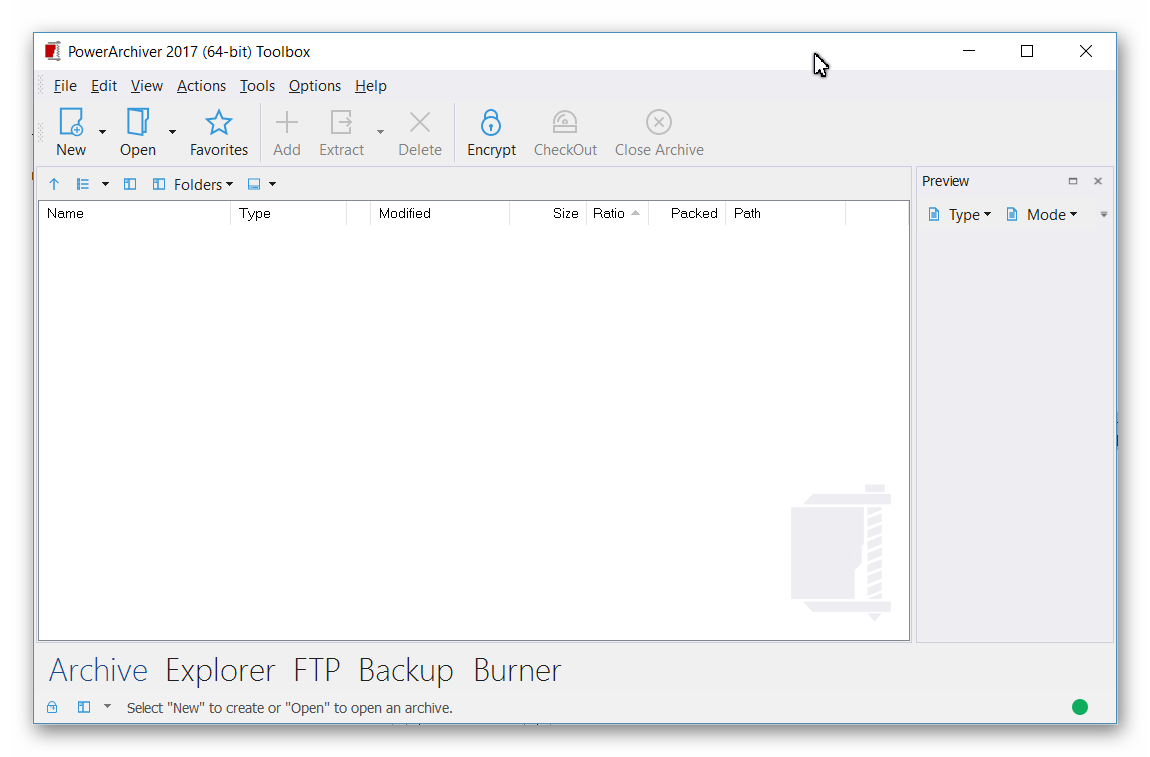
Task: Click the main toolbar drag handle
Action: tap(40, 132)
